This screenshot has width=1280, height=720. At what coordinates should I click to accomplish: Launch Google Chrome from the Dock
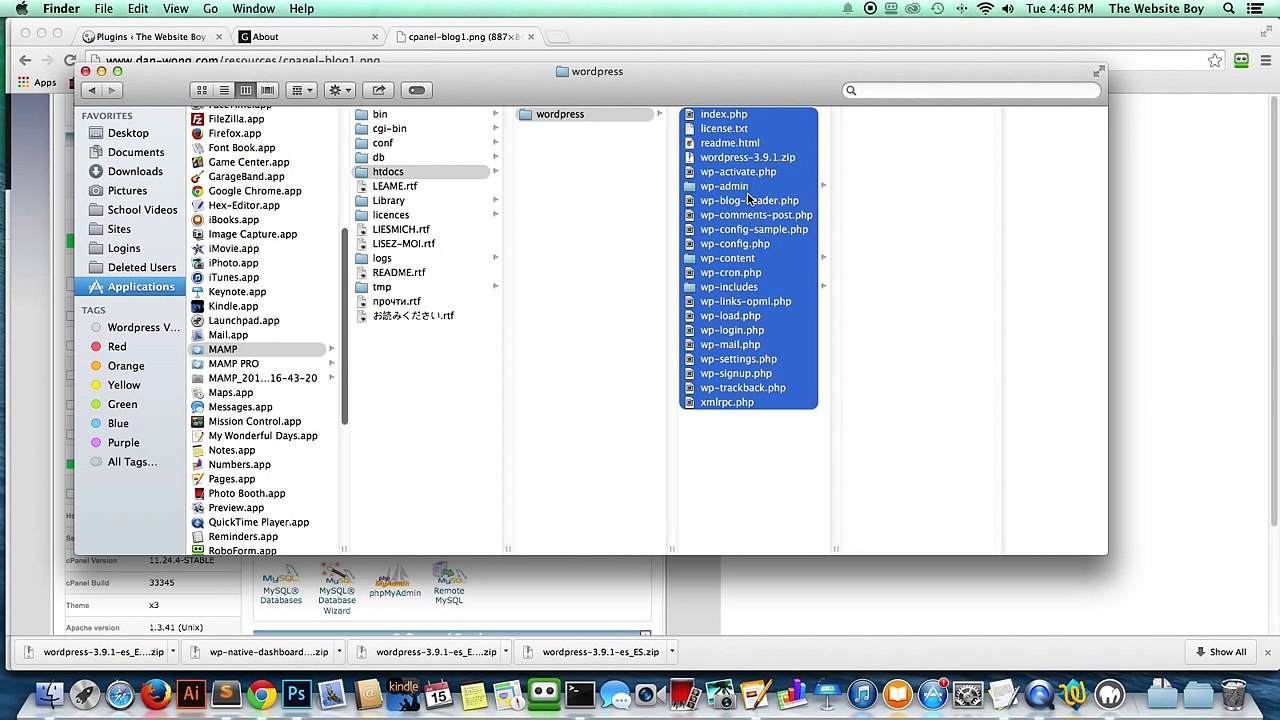262,694
